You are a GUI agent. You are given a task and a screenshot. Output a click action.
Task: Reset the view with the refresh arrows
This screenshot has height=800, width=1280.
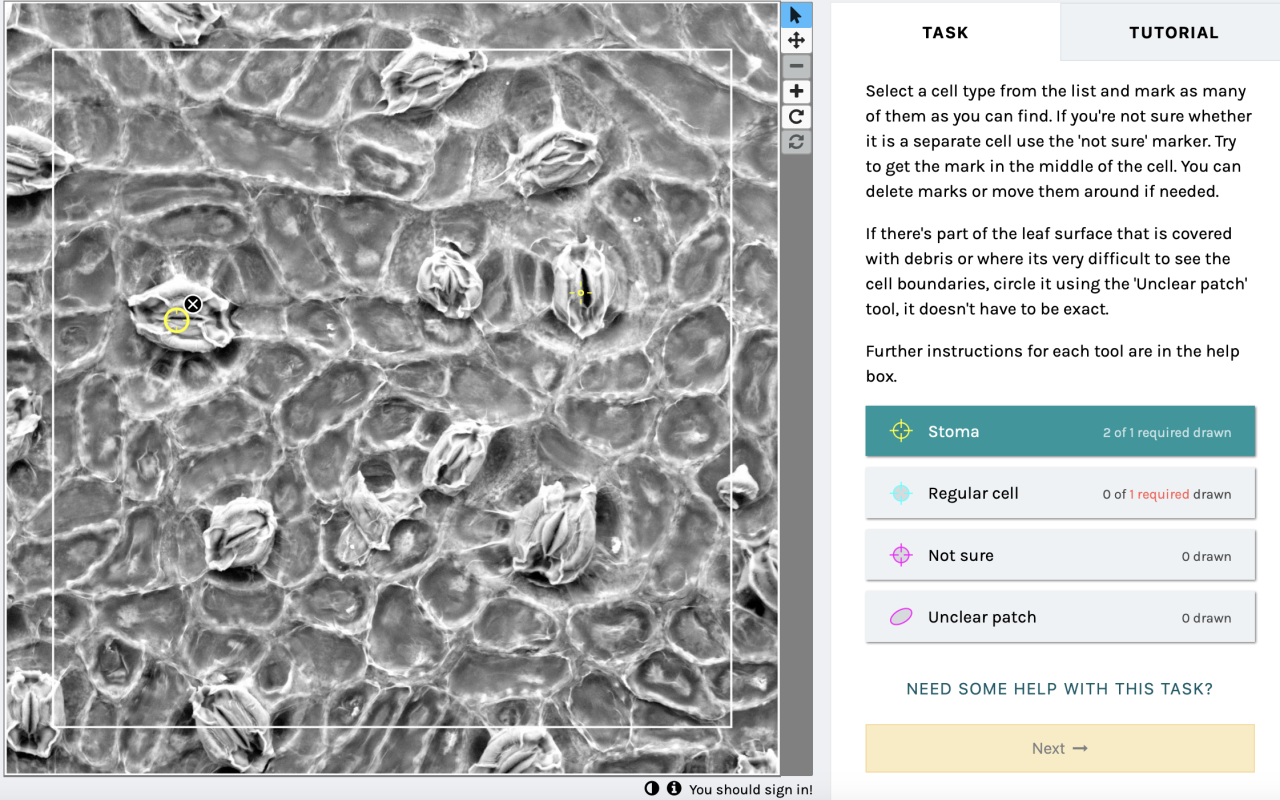[x=796, y=142]
